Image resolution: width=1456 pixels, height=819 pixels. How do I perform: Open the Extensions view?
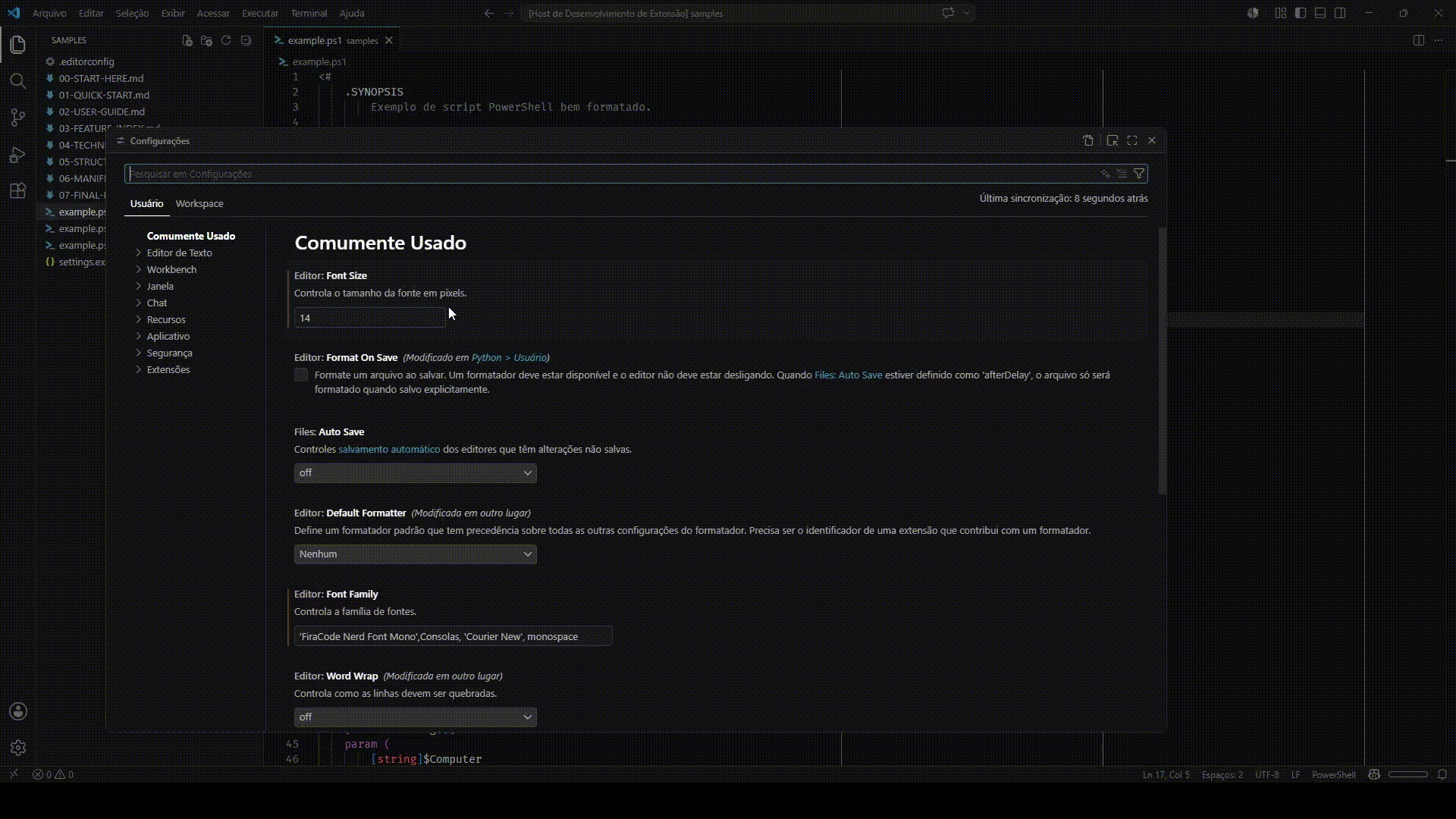[x=18, y=191]
